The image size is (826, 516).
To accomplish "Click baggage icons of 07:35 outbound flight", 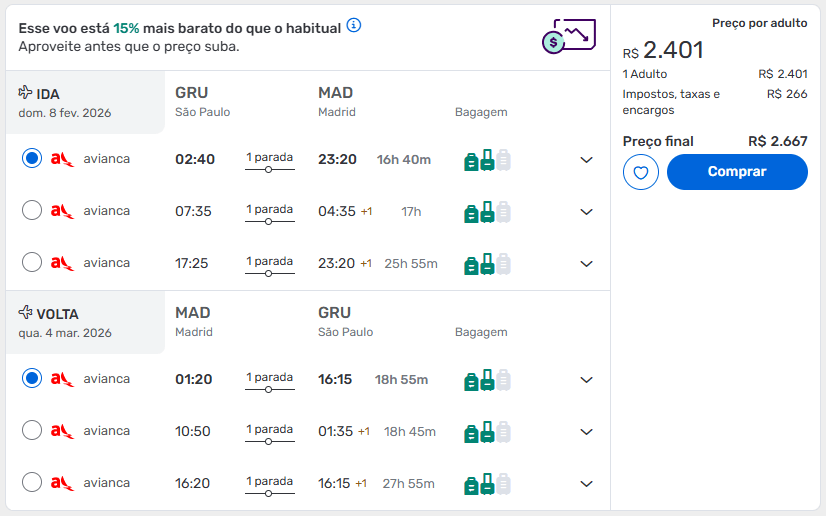I will (x=487, y=212).
